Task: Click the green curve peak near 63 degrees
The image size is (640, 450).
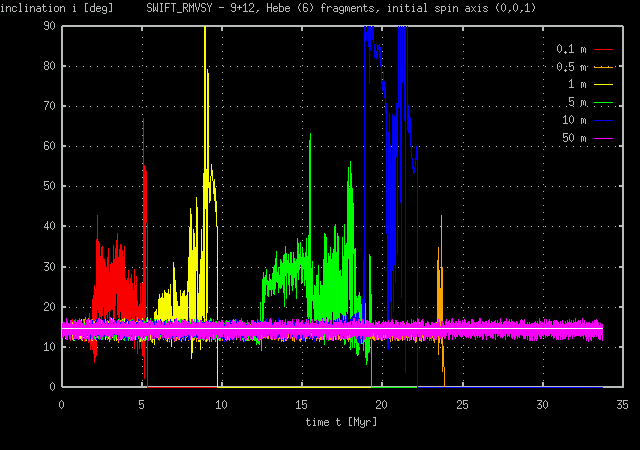Action: (311, 135)
